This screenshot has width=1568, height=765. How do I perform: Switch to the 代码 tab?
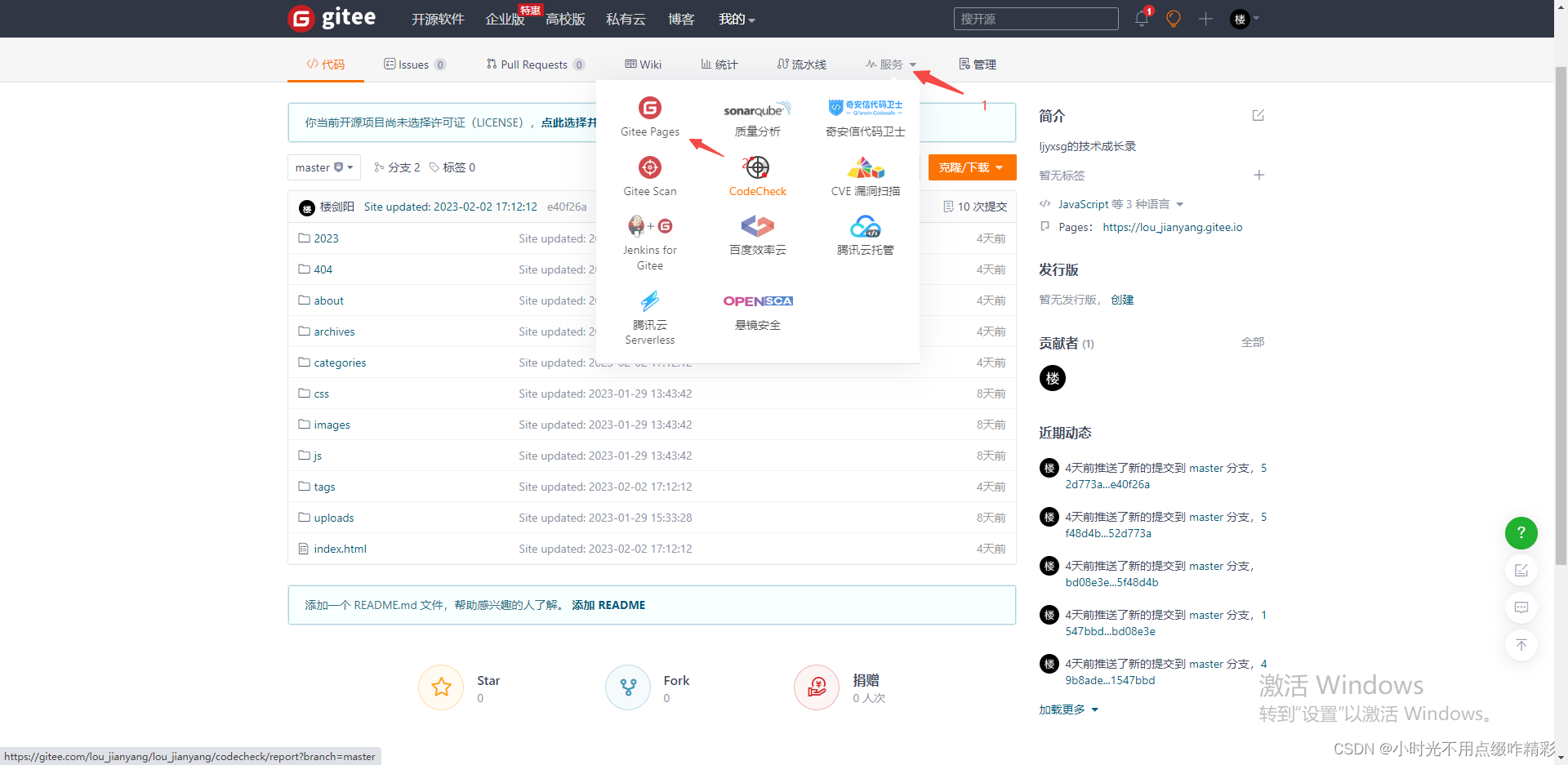(325, 64)
